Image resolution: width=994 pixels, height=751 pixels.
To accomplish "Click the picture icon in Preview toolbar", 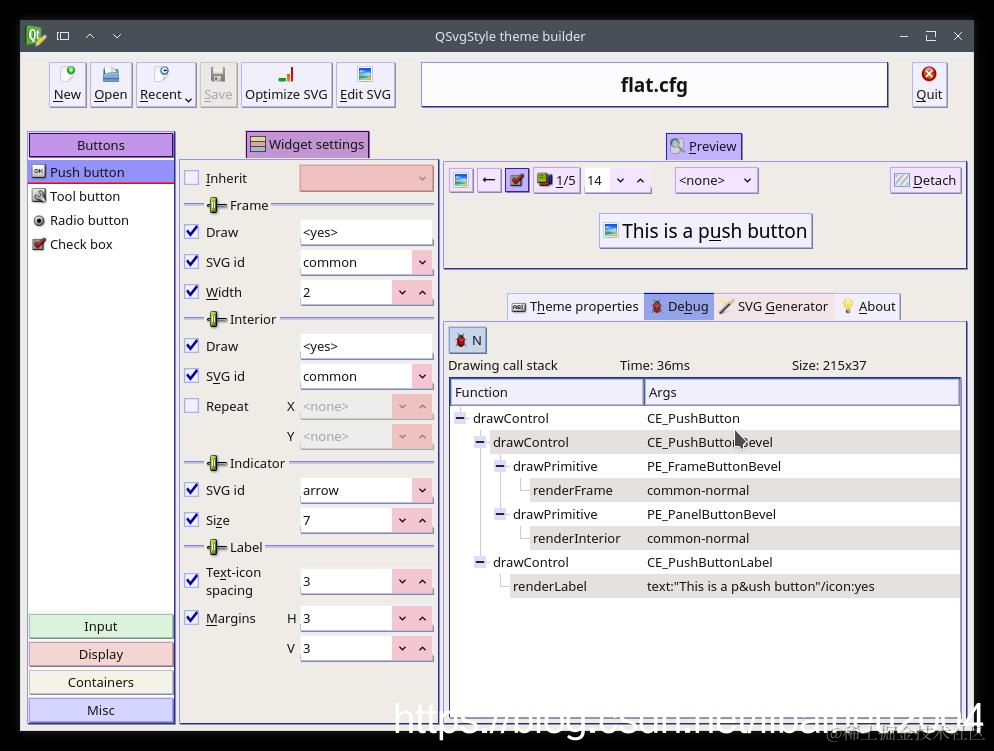I will pos(462,181).
